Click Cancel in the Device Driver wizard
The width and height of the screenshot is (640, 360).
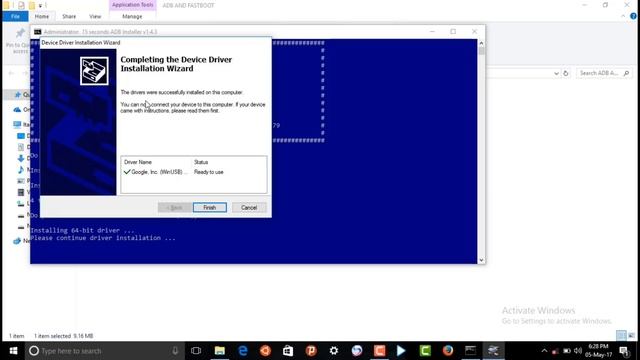point(249,207)
